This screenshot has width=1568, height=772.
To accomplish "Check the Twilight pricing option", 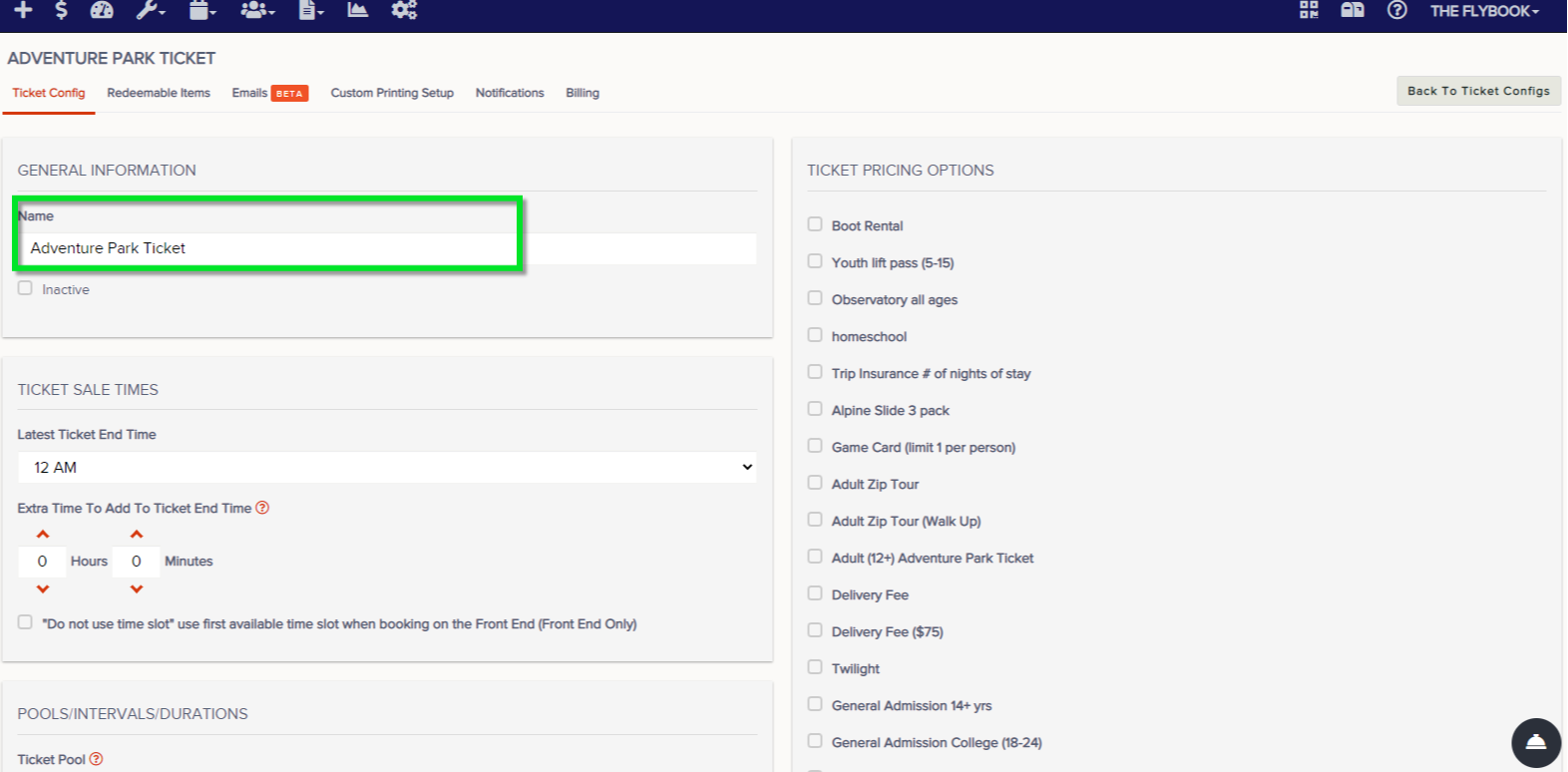I will tap(815, 667).
